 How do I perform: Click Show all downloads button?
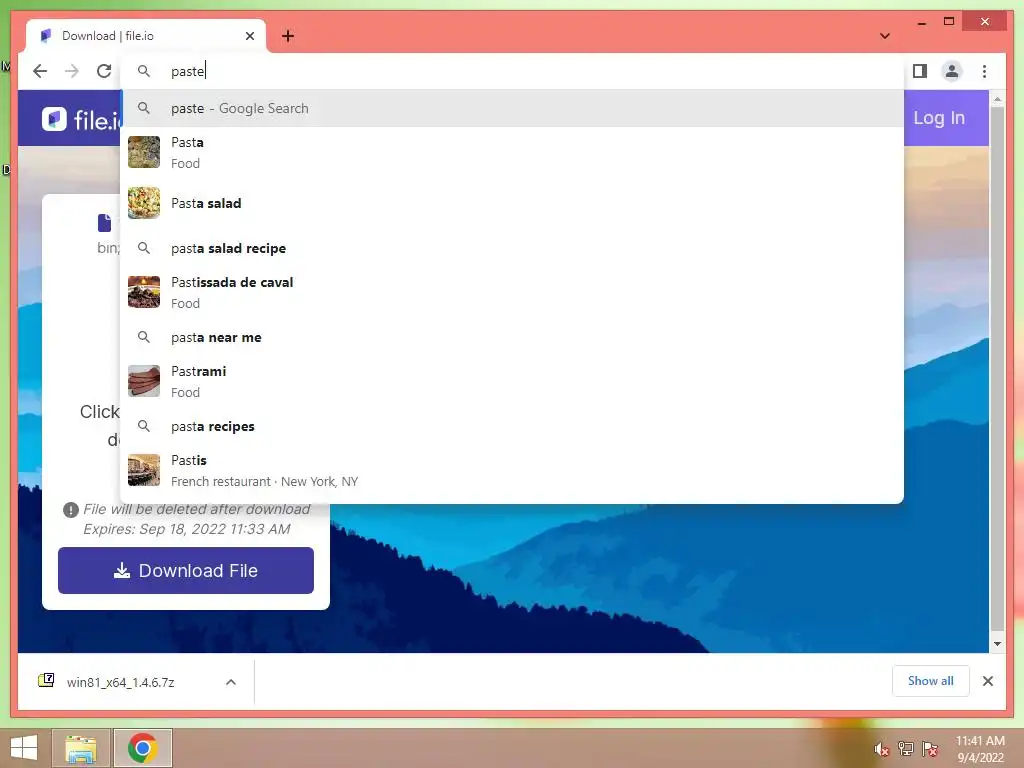[x=930, y=681]
